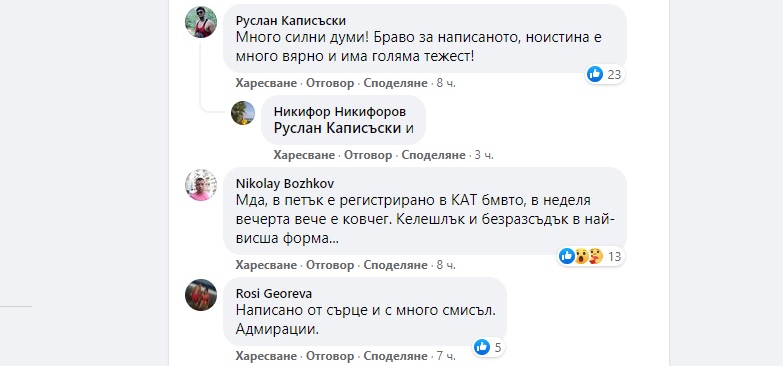Open Nikolay Bozhkov's profile picture

201,185
